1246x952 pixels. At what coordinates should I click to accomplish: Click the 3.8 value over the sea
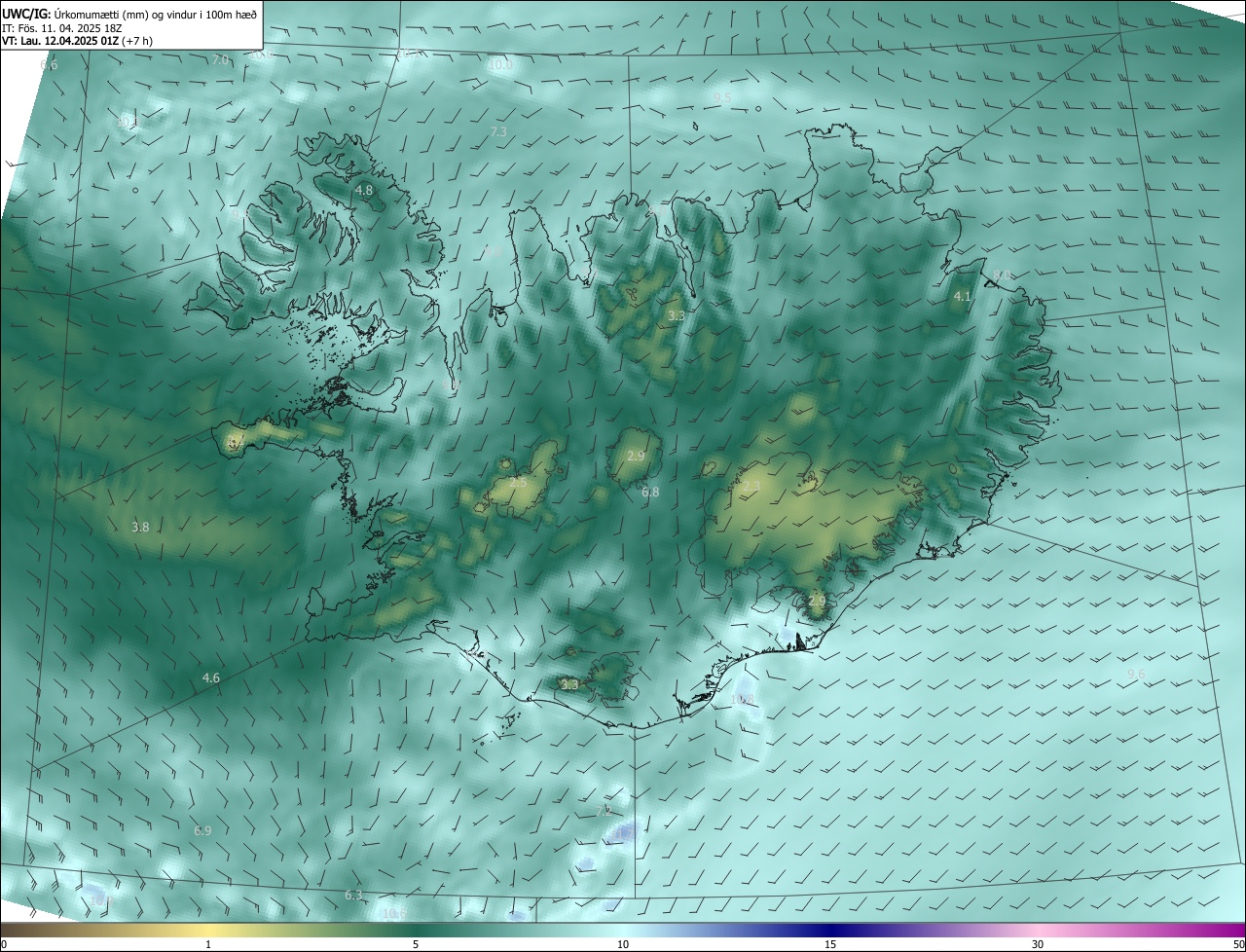click(x=140, y=527)
